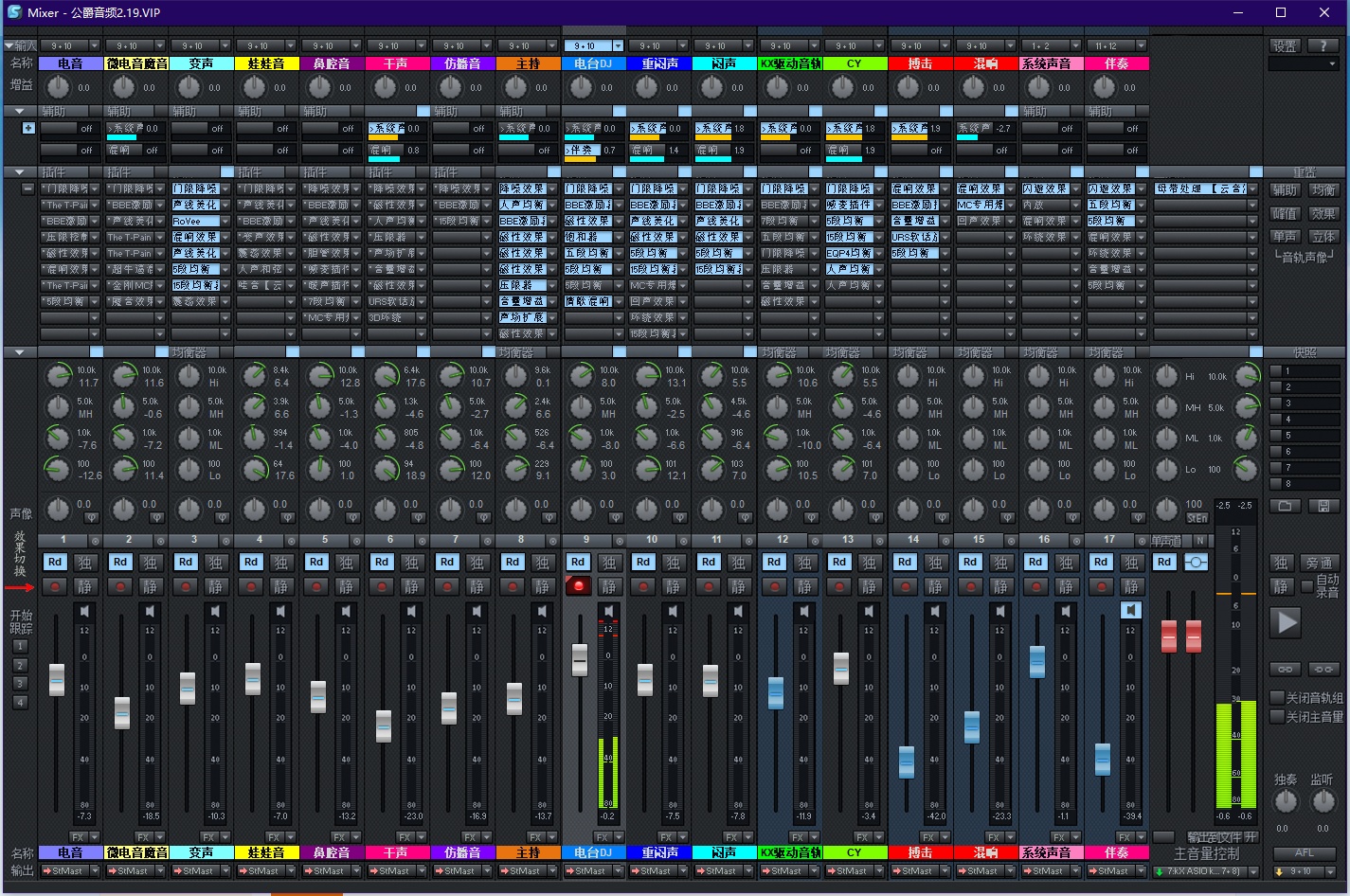The width and height of the screenshot is (1350, 896).
Task: Click the save snapshot floppy icon
Action: click(x=1323, y=506)
